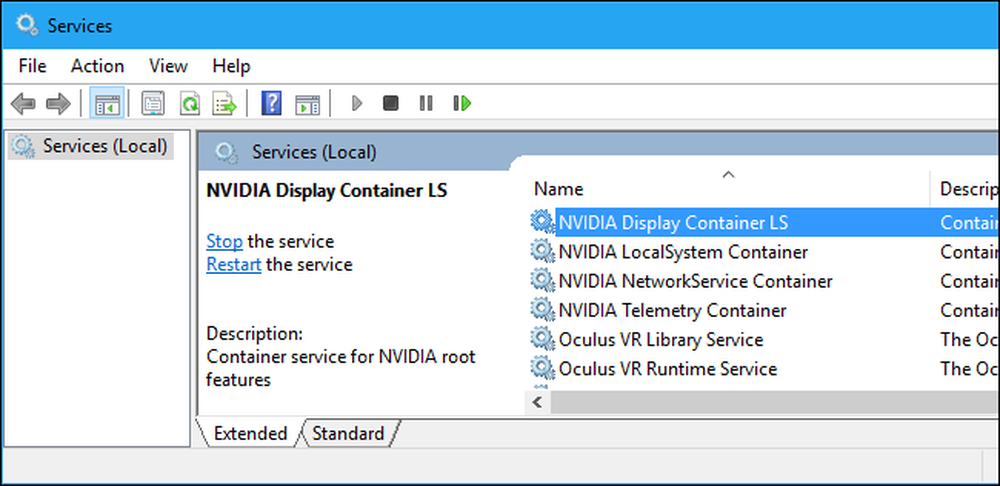Open Help using the question mark icon
This screenshot has height=486, width=1000.
pyautogui.click(x=271, y=103)
